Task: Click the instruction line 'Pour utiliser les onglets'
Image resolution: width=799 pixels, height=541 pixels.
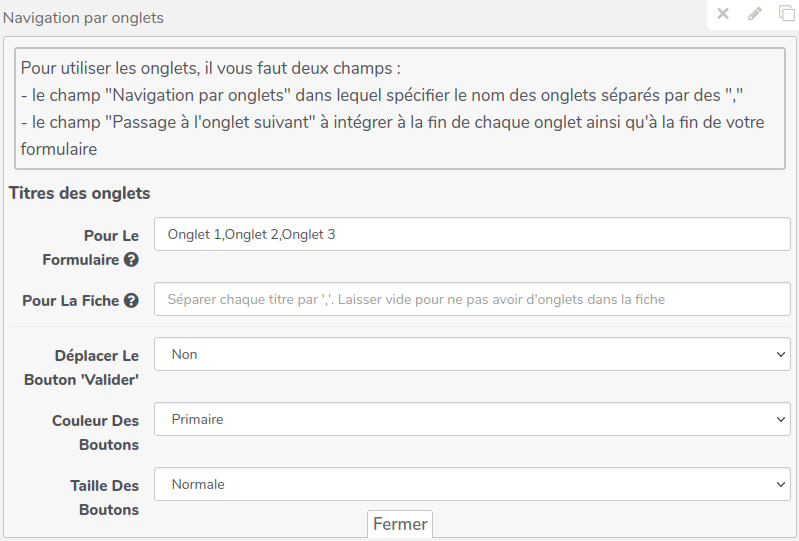Action: point(210,69)
